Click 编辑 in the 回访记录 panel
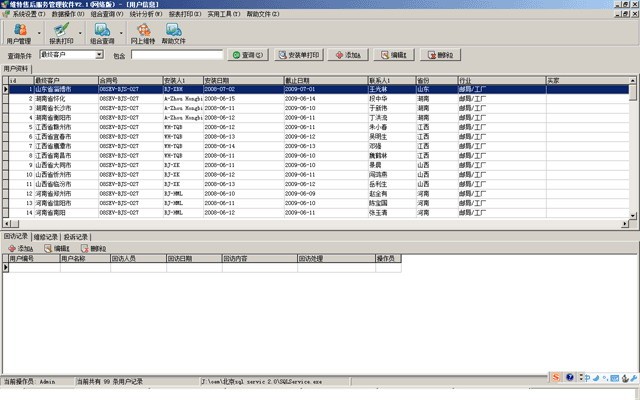This screenshot has width=640, height=400. tap(56, 248)
